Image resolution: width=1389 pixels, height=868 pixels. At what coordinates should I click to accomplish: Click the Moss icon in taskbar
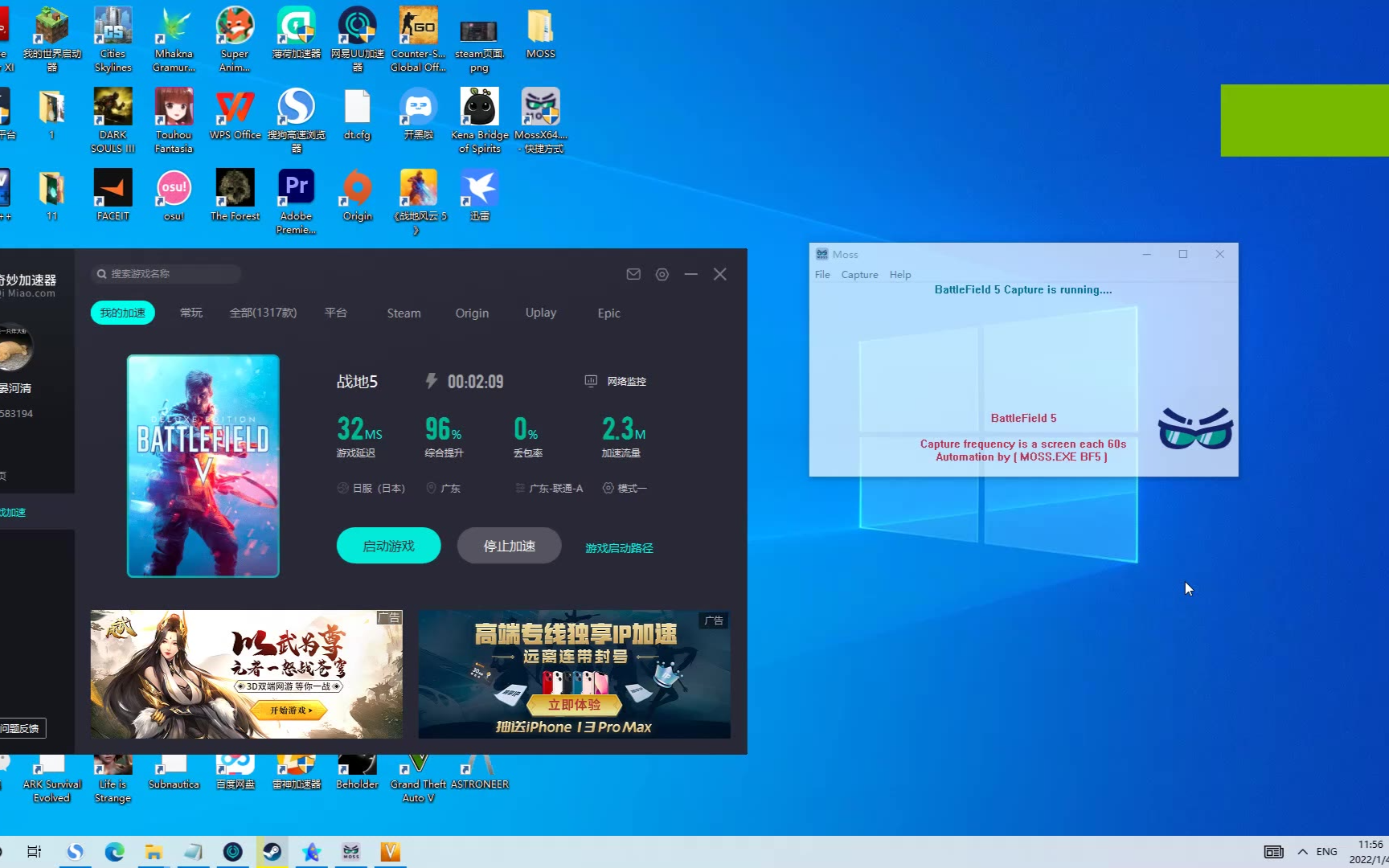[351, 852]
